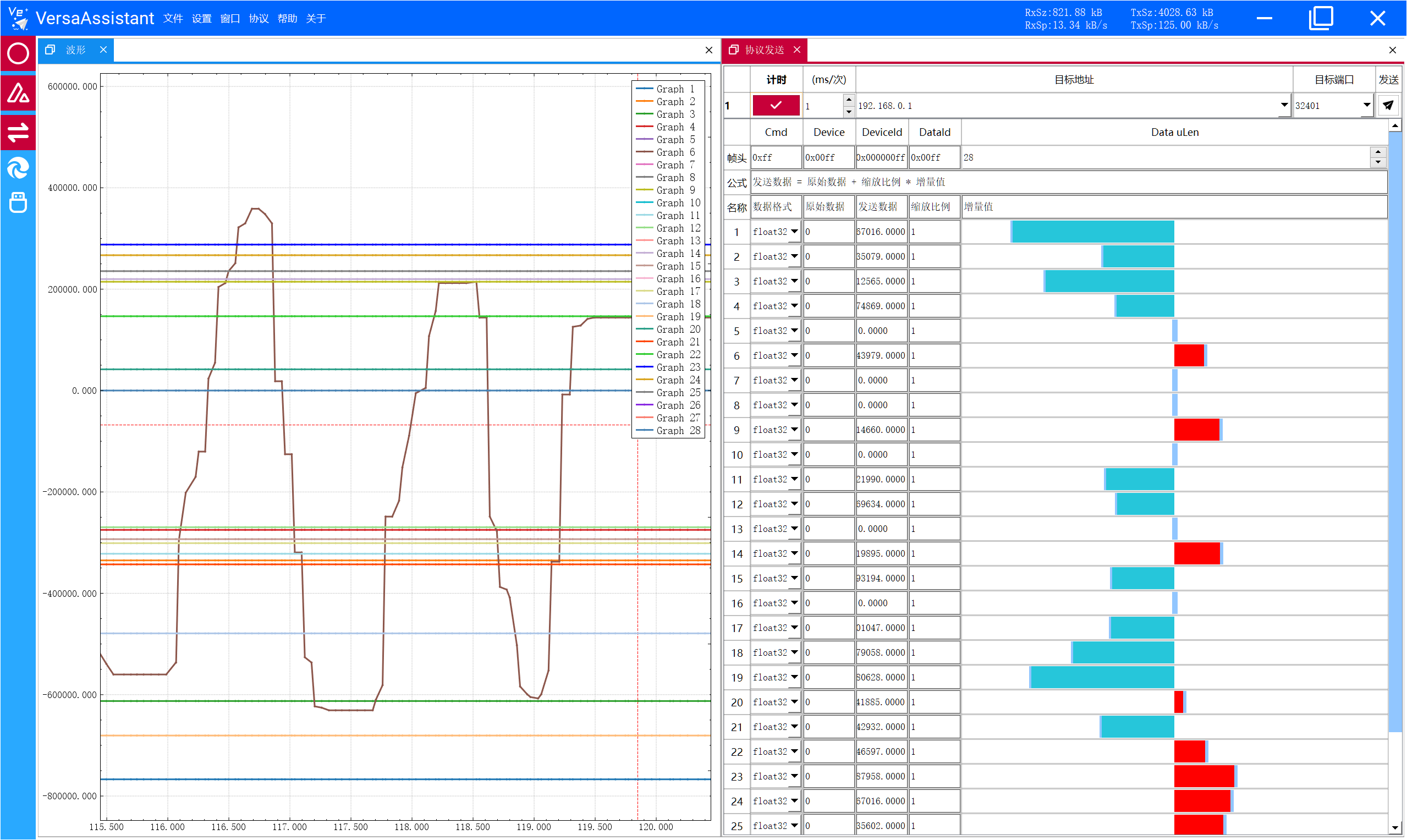Edit the Cmd field 0xff

pyautogui.click(x=776, y=158)
